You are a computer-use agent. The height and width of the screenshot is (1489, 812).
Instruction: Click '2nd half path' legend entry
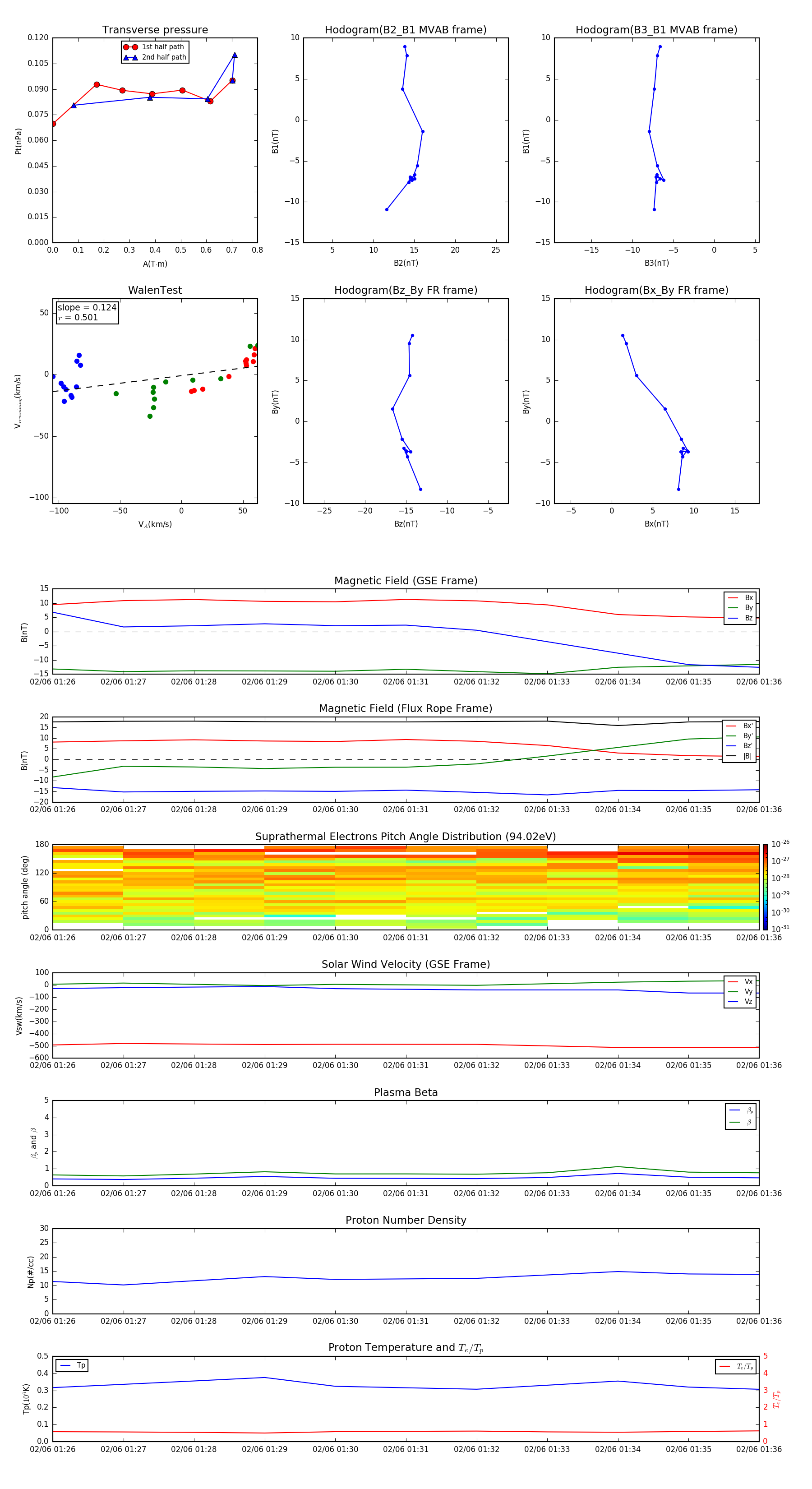(155, 57)
